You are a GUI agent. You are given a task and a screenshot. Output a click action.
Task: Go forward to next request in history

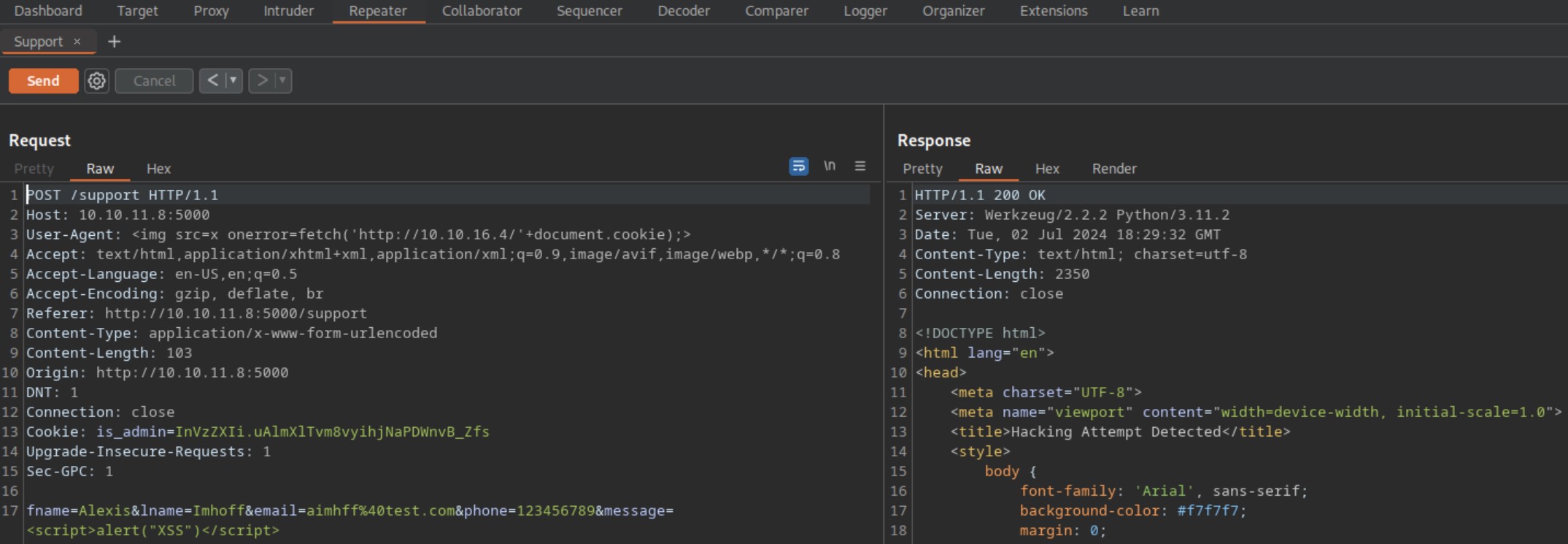point(262,80)
